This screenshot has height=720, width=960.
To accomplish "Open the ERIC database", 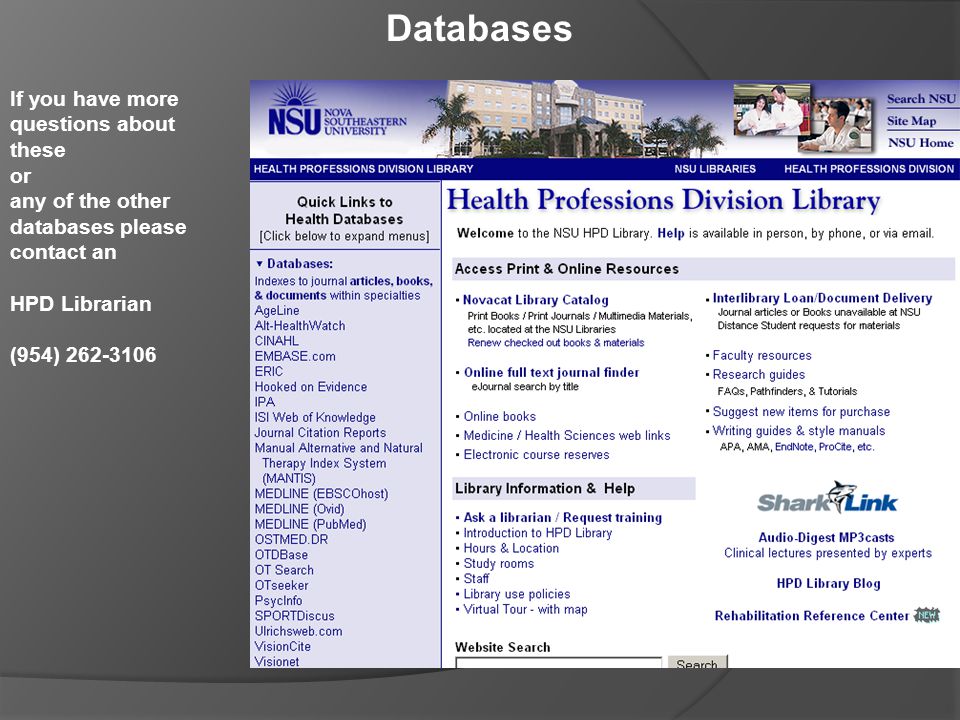I will click(269, 372).
